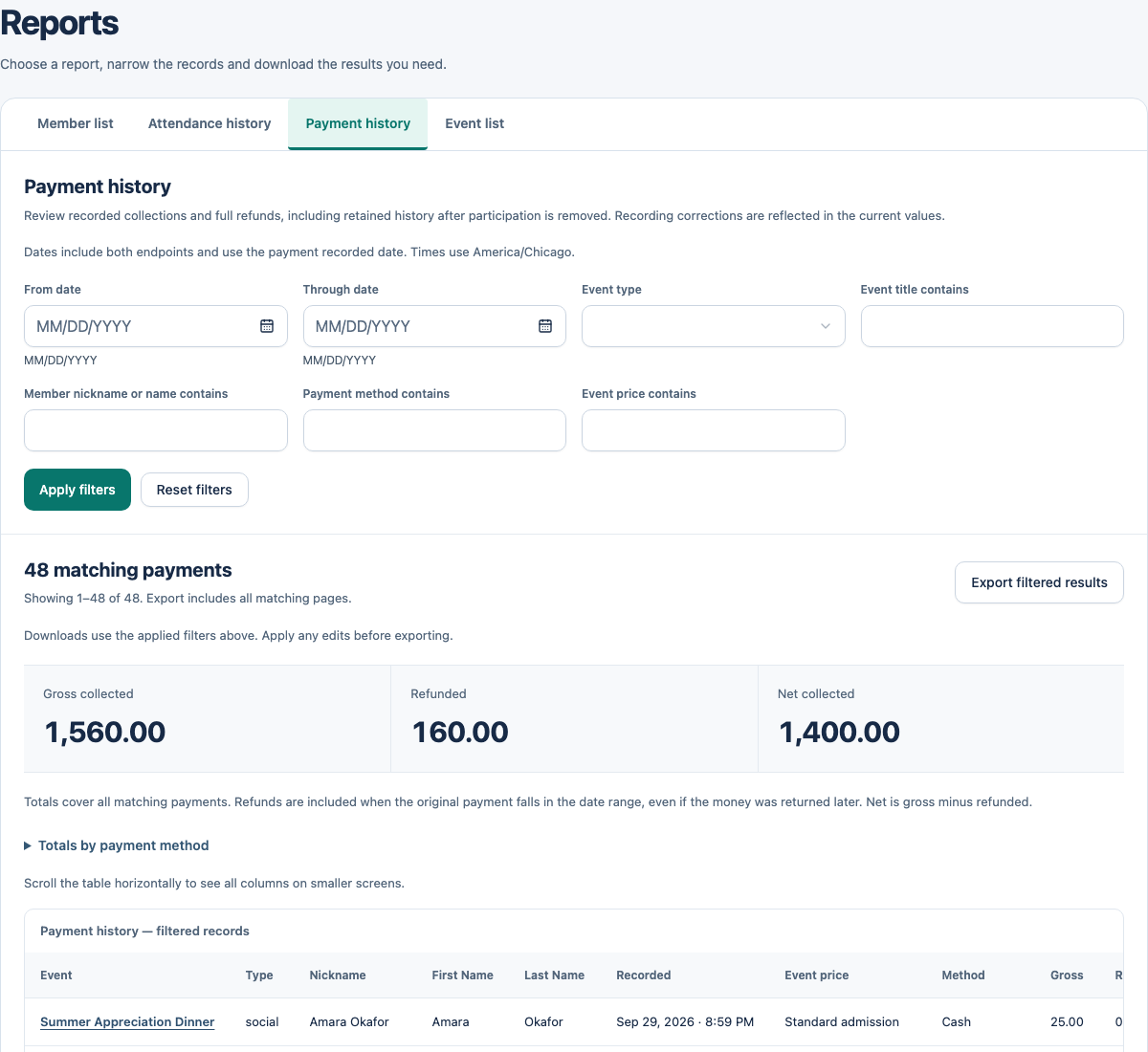Click the Event column header
This screenshot has width=1148, height=1052.
56,975
